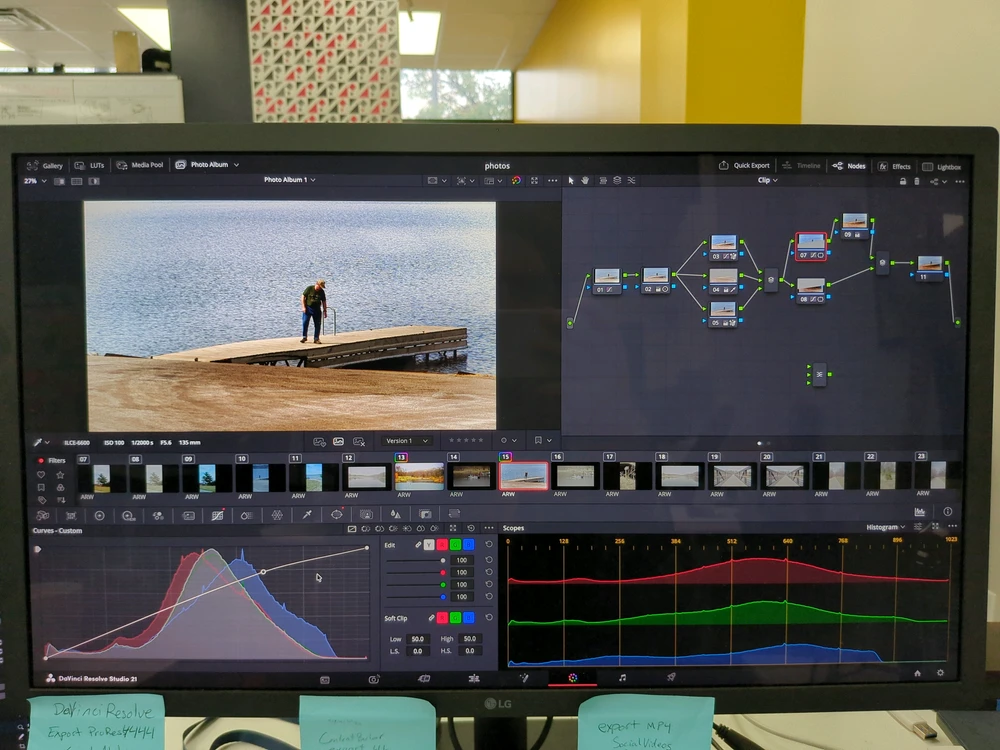1000x750 pixels.
Task: Click the Quick Export button
Action: pyautogui.click(x=744, y=165)
